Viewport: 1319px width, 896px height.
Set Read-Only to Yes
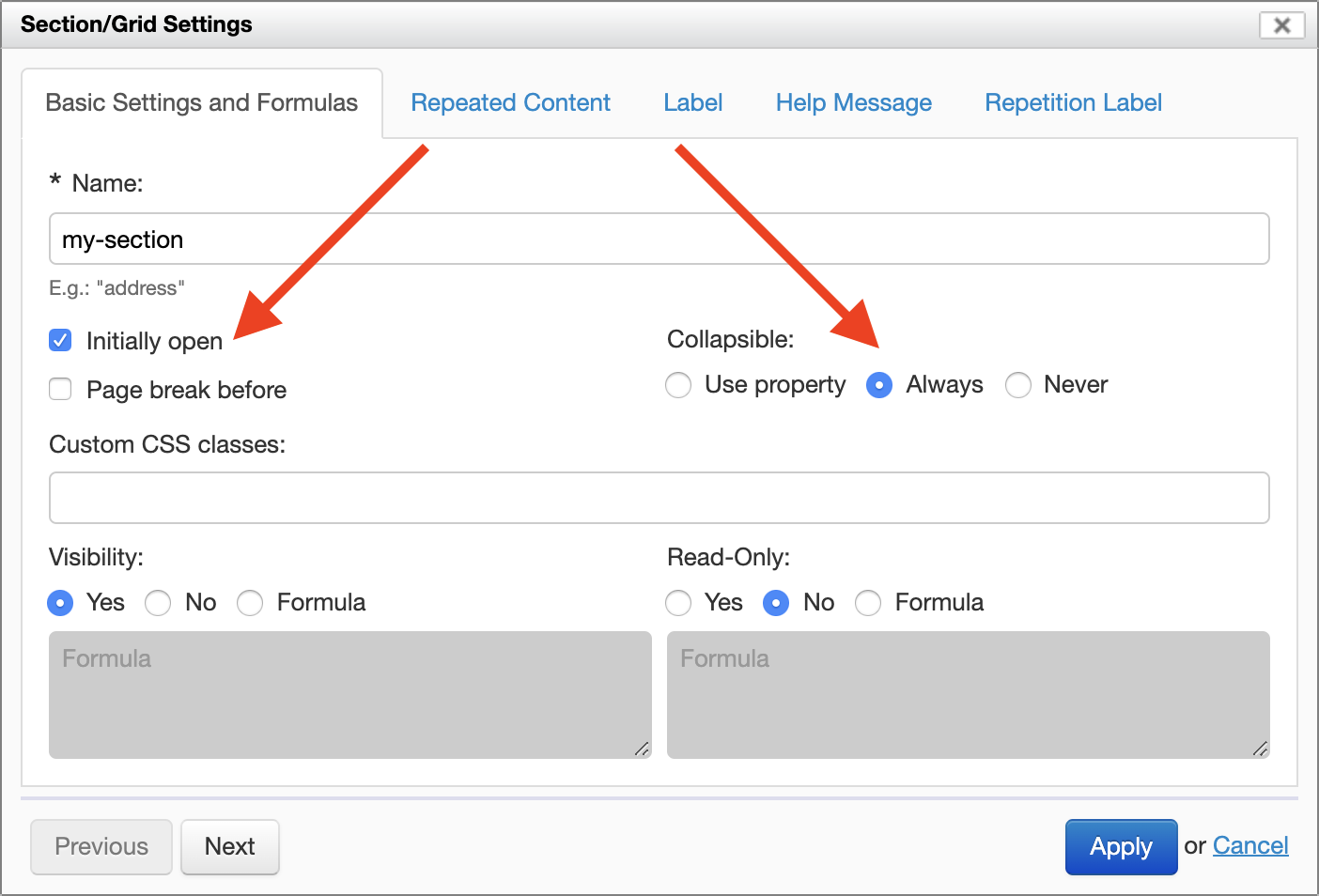678,603
